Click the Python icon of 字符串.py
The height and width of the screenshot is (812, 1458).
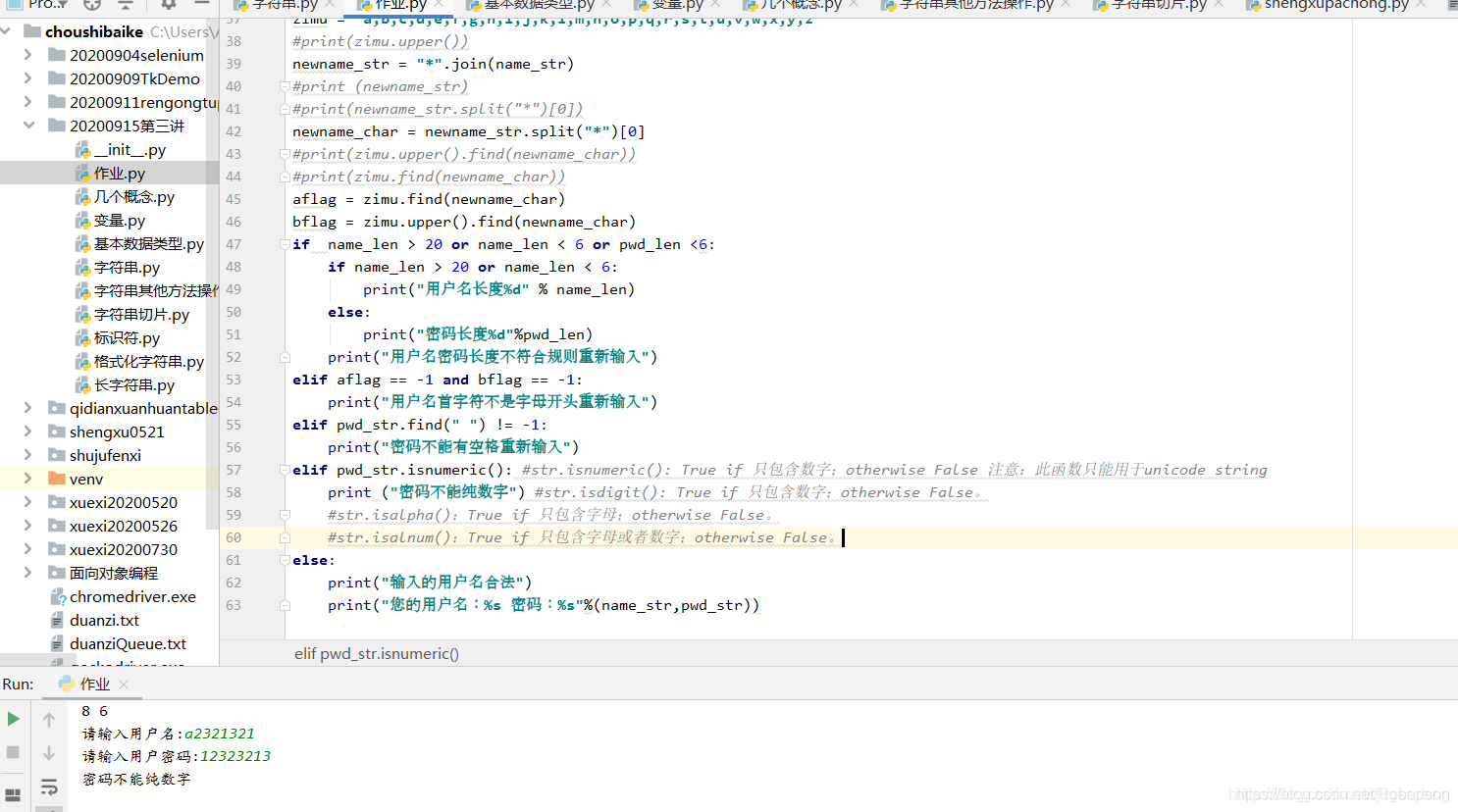[x=83, y=268]
